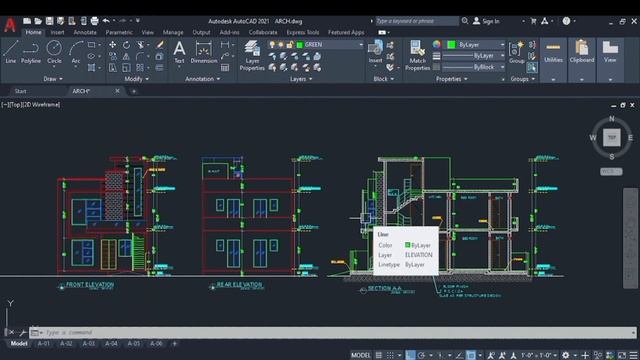640x360 pixels.
Task: Toggle grid display in status bar
Action: [379, 355]
